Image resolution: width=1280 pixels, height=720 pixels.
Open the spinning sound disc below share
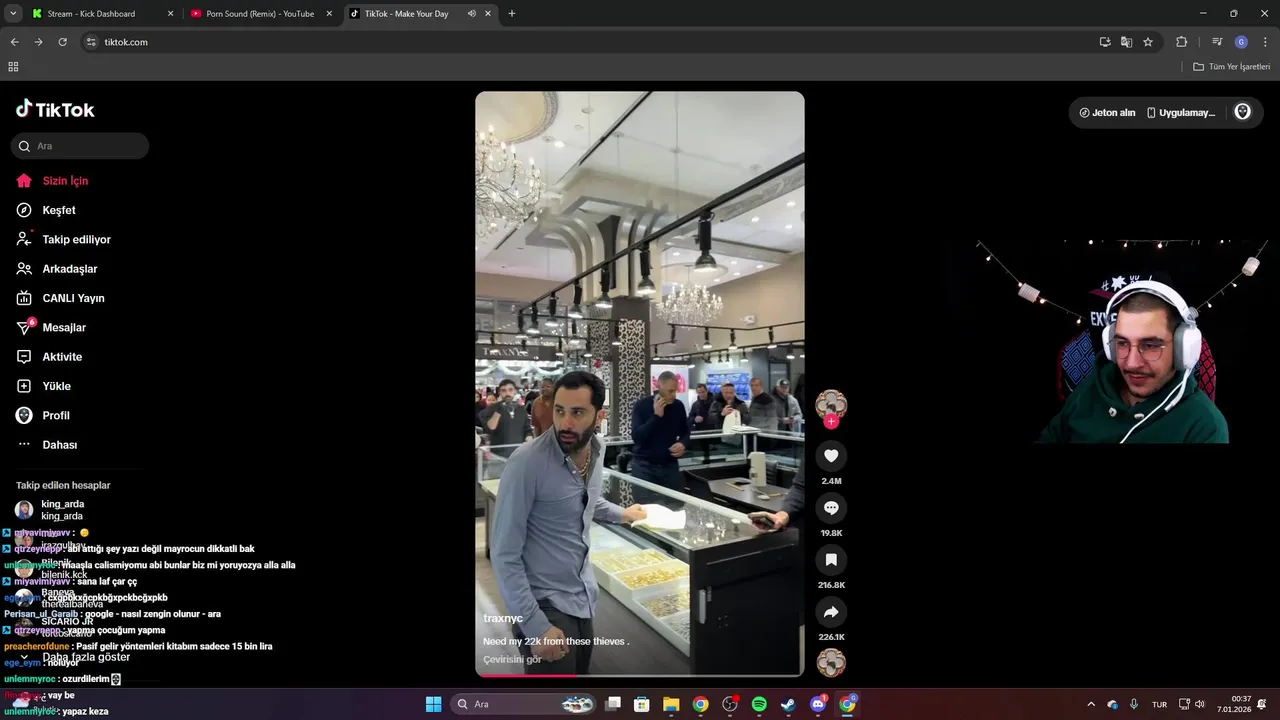coord(831,662)
